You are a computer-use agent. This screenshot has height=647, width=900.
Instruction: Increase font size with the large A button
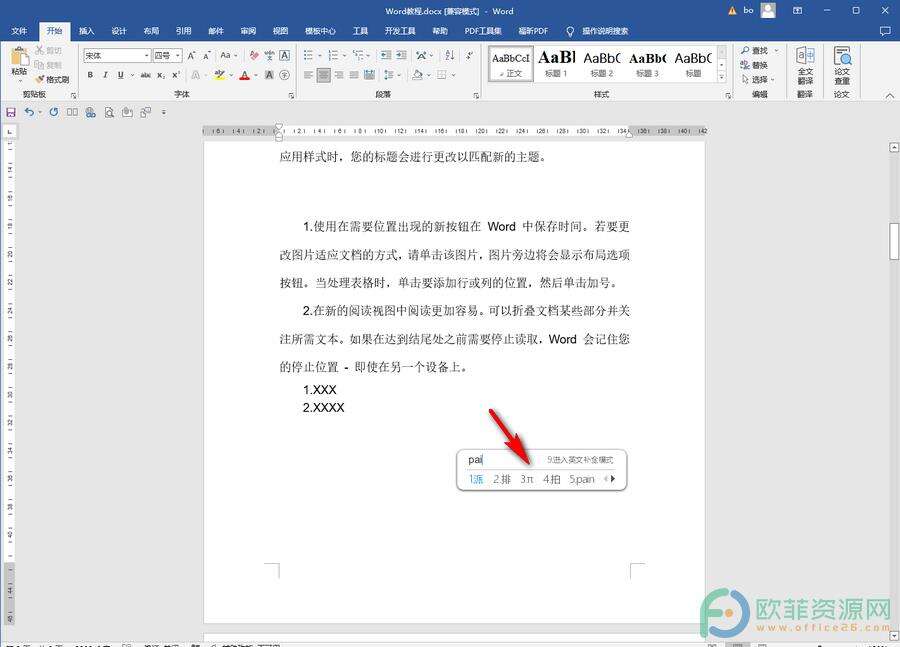(x=192, y=56)
